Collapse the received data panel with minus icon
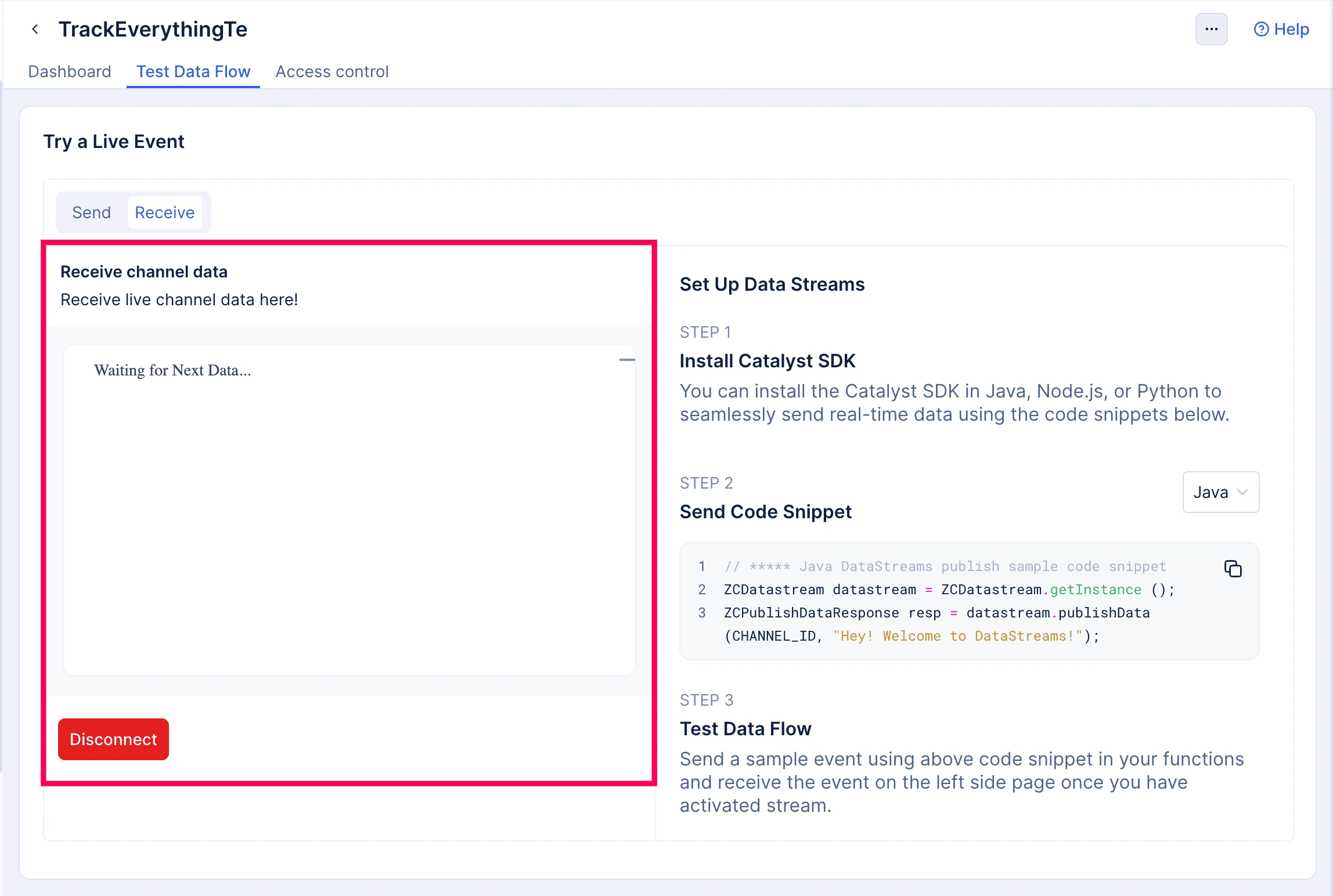 pyautogui.click(x=627, y=360)
